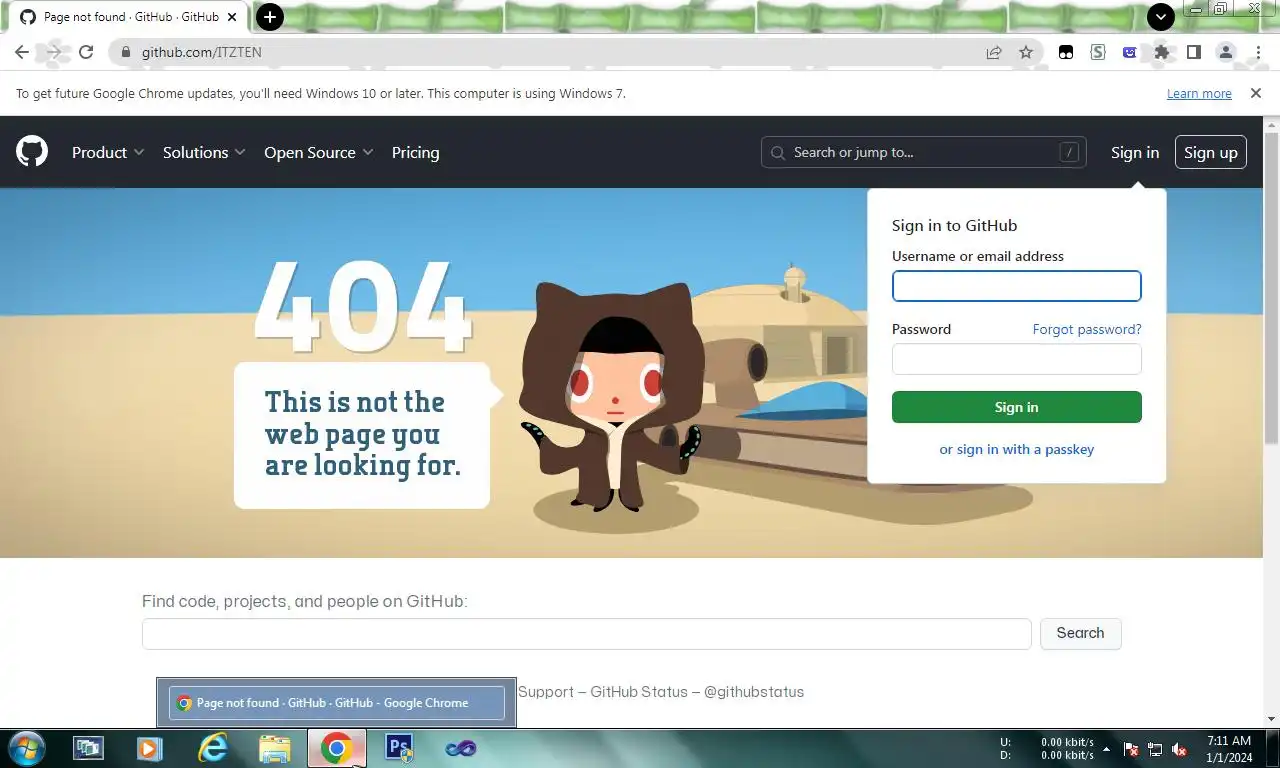Viewport: 1280px width, 768px height.
Task: Open the tab search dropdown
Action: pyautogui.click(x=1160, y=17)
